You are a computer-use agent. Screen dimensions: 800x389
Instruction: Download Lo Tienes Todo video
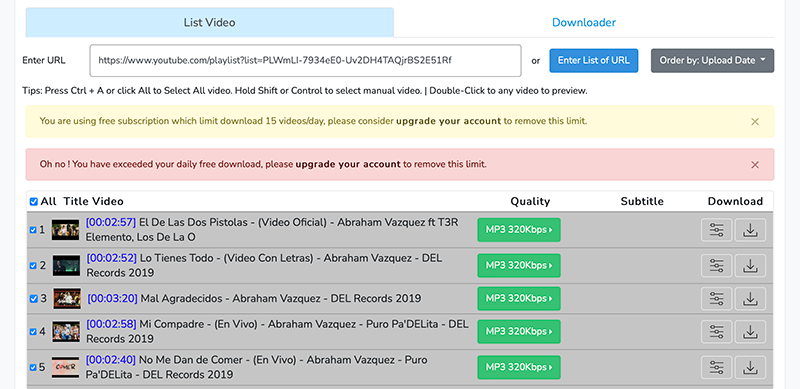(750, 265)
